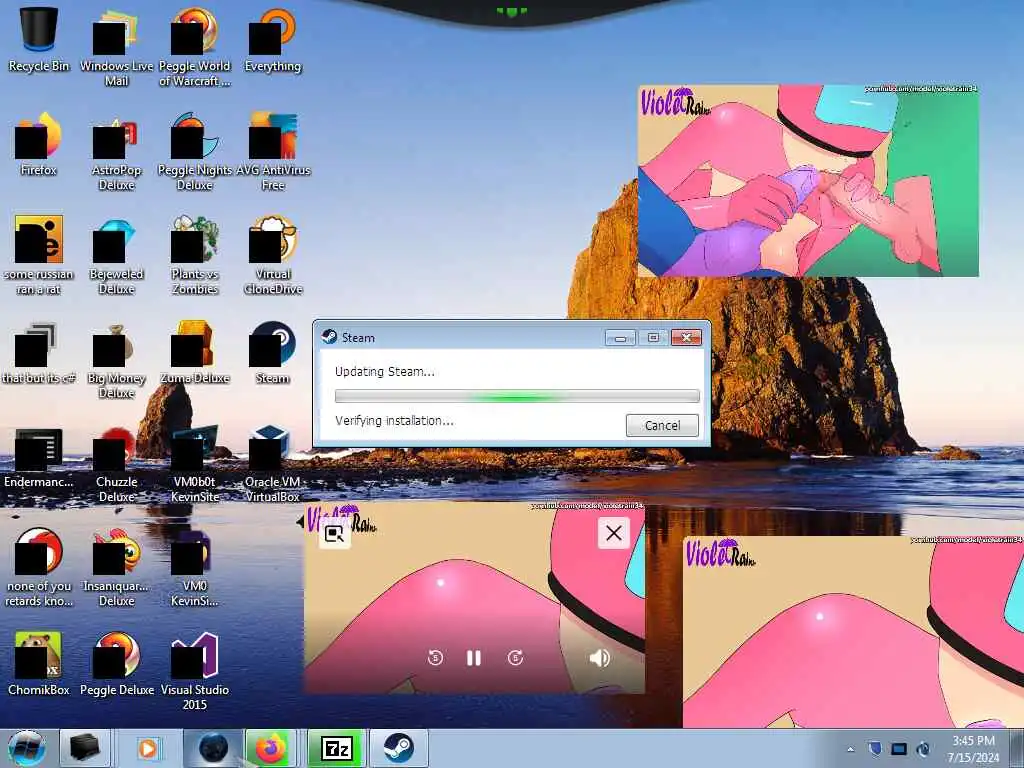The image size is (1024, 768).
Task: Select the VM0b0t KevinSite desktop icon
Action: (x=195, y=464)
